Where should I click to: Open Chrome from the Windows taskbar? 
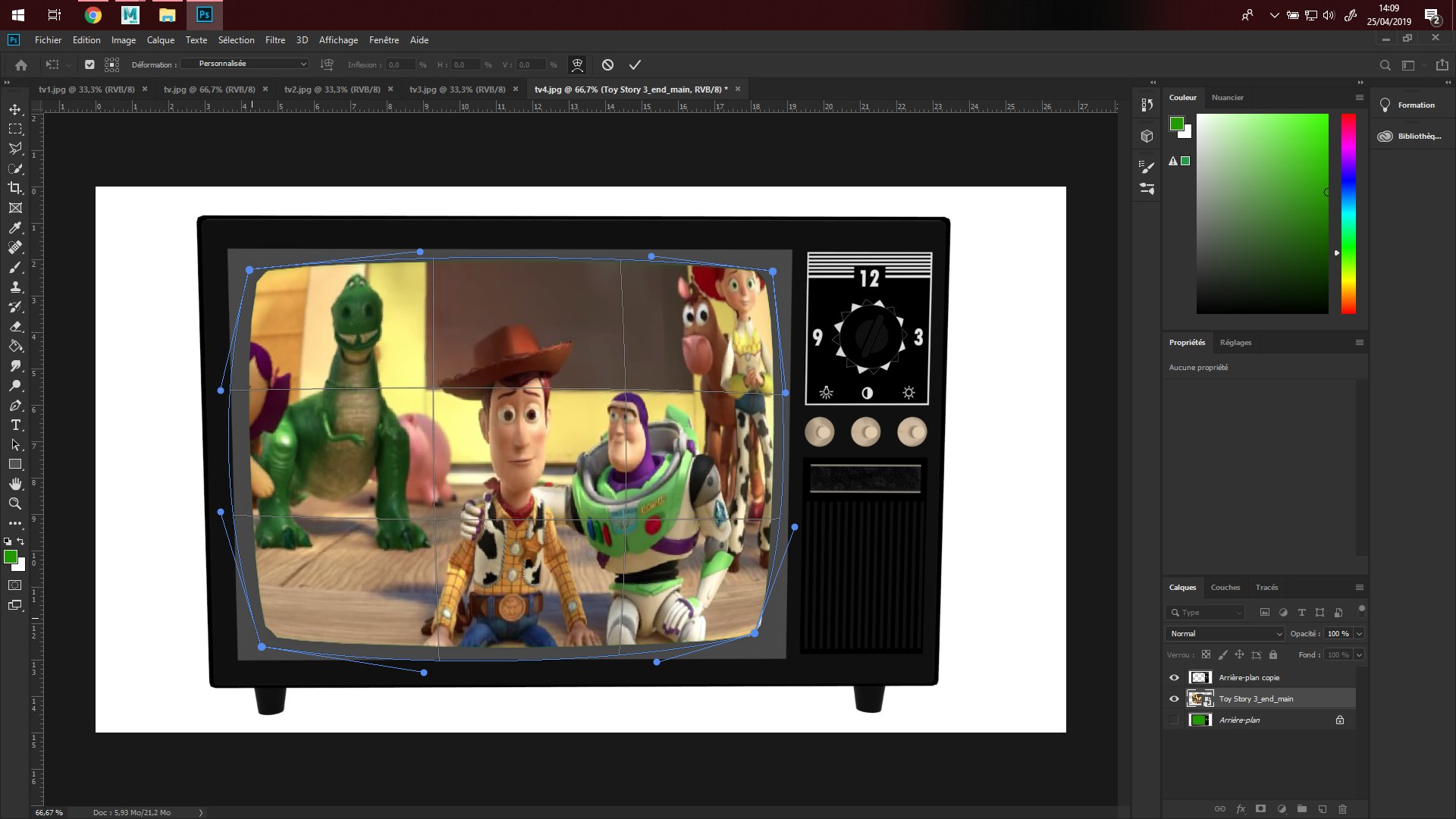93,15
